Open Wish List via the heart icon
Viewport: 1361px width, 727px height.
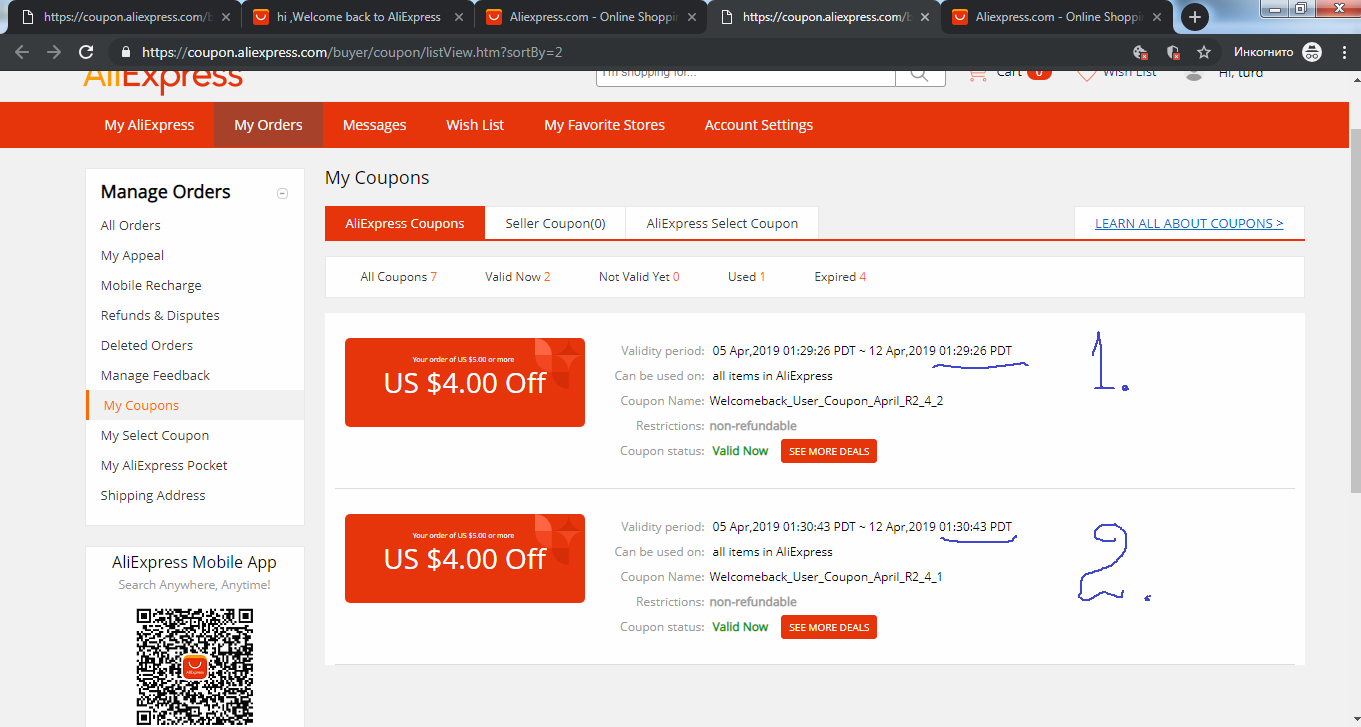pyautogui.click(x=1087, y=74)
